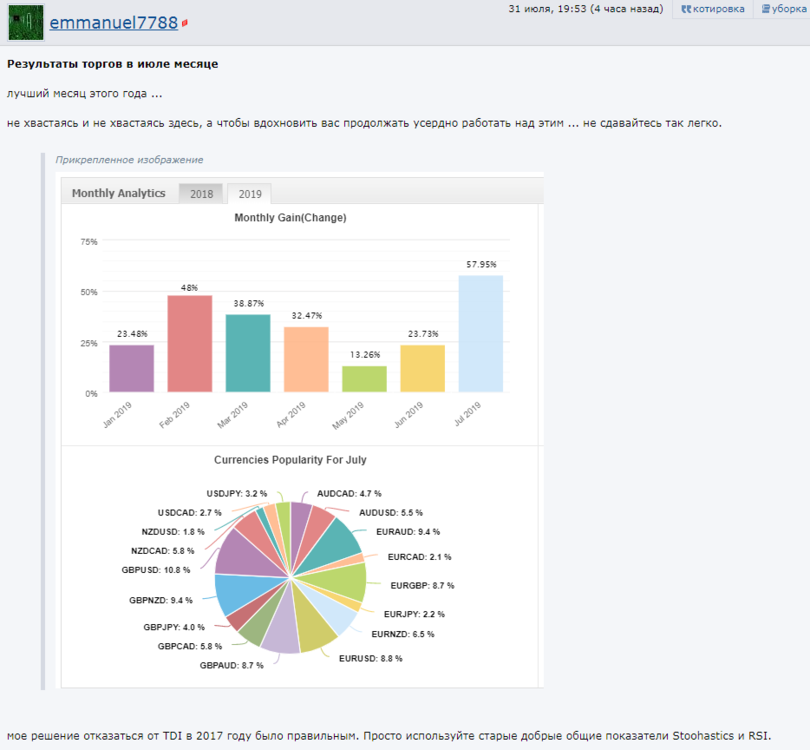Click the GBPCAD: 5.8 % pie label
This screenshot has width=810, height=750.
(x=190, y=647)
